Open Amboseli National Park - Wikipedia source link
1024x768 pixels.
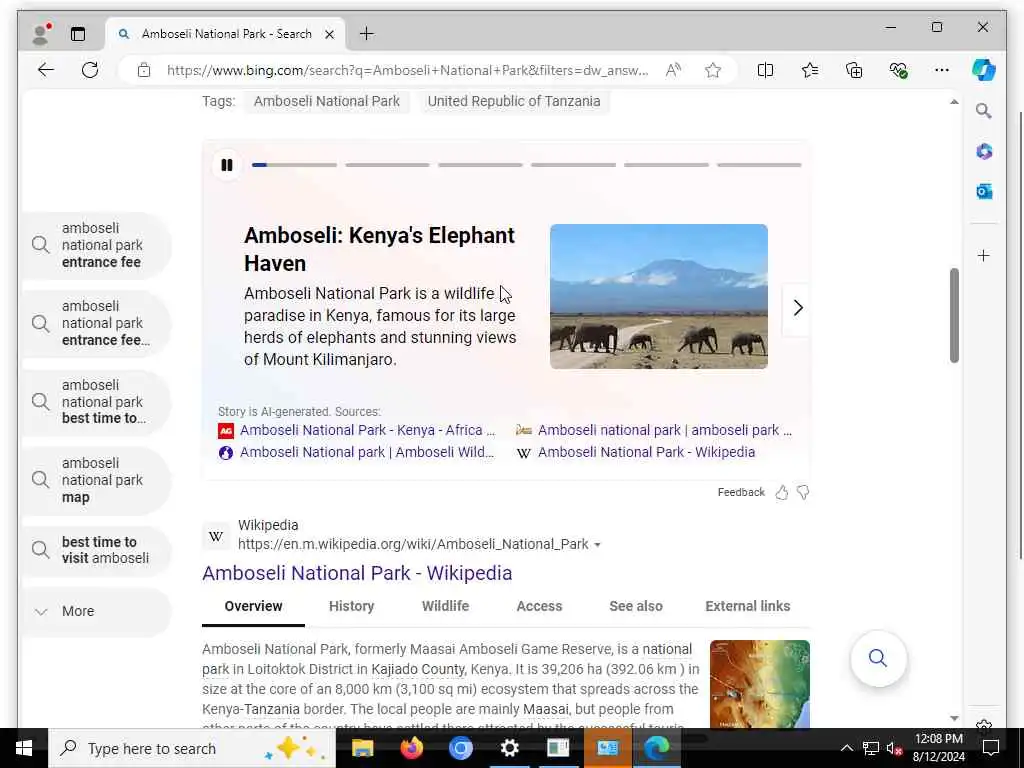[647, 452]
